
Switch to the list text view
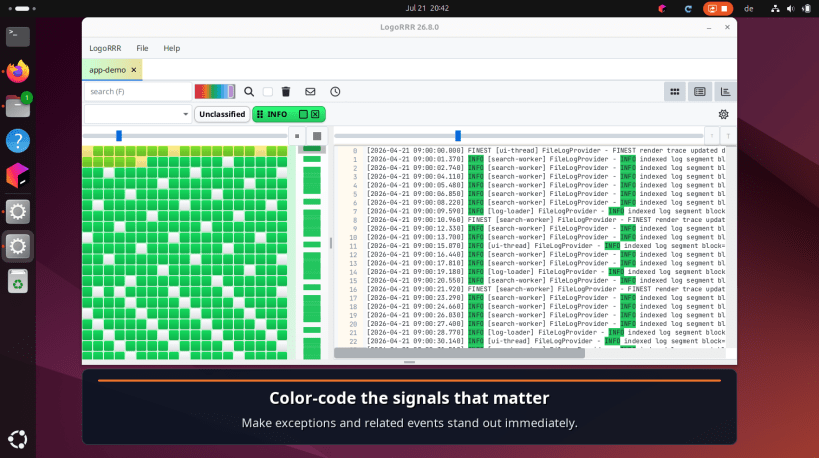[700, 92]
